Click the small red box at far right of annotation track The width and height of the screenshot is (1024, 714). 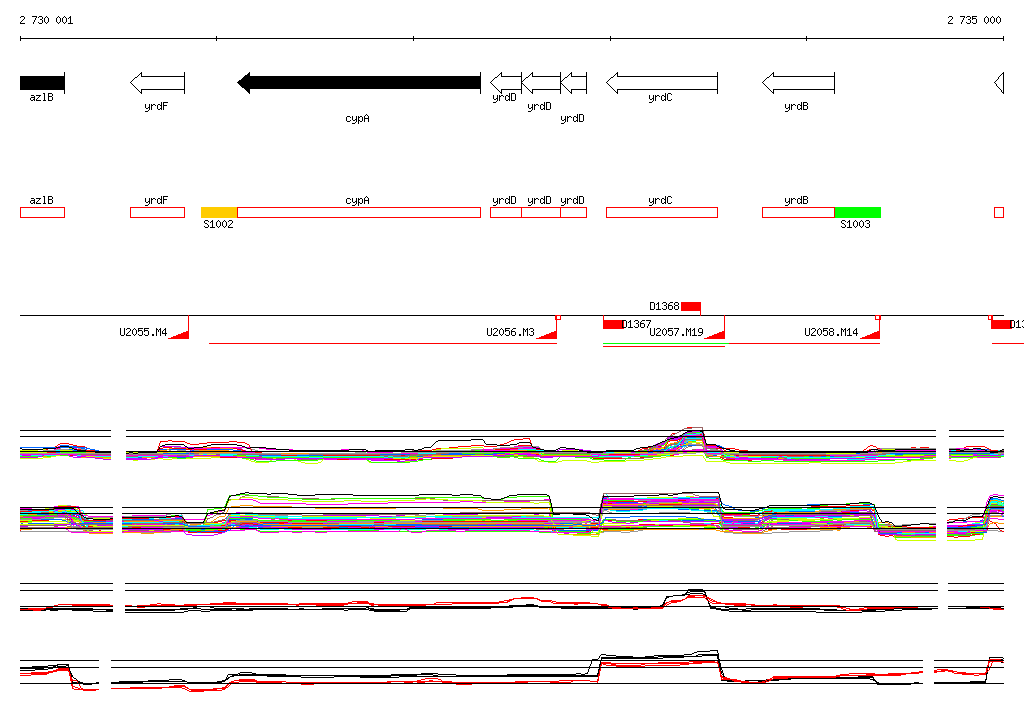coord(999,212)
